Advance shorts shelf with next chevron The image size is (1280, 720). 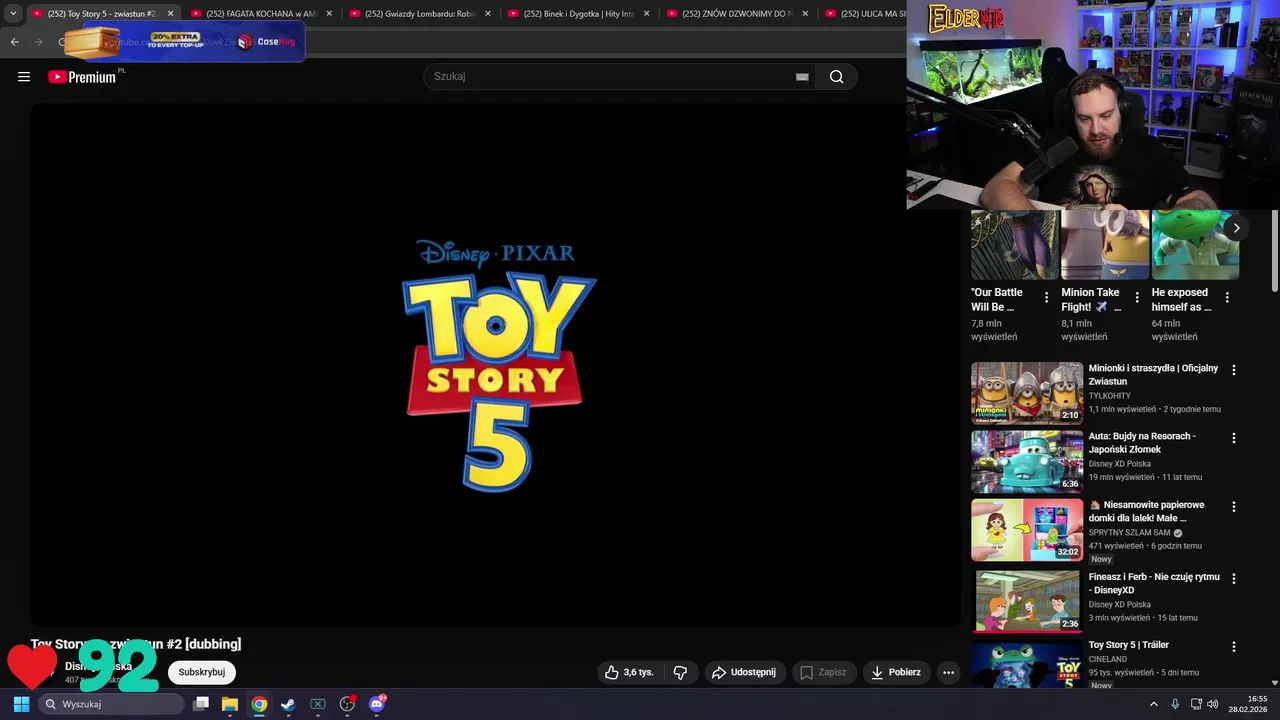[1236, 228]
